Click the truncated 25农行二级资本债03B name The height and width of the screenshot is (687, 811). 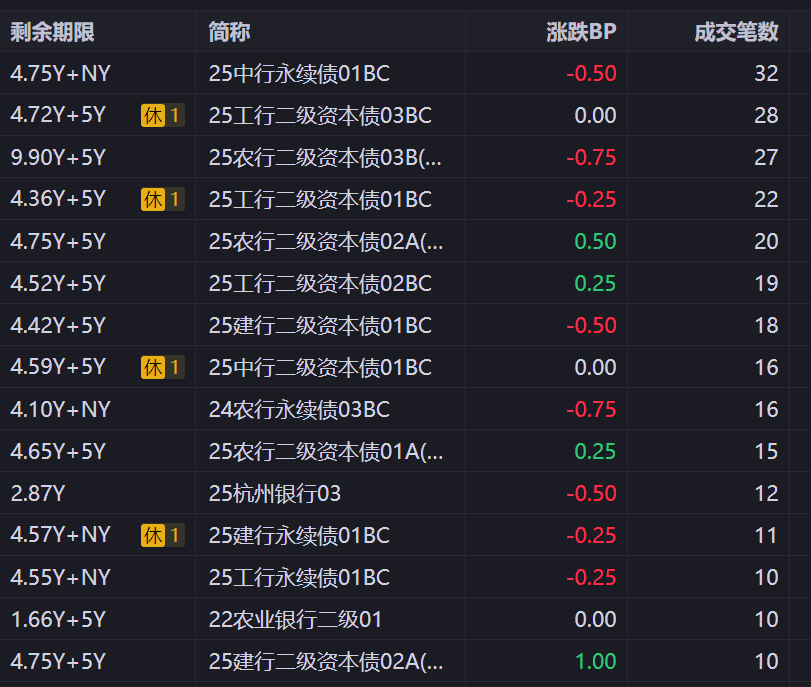325,158
